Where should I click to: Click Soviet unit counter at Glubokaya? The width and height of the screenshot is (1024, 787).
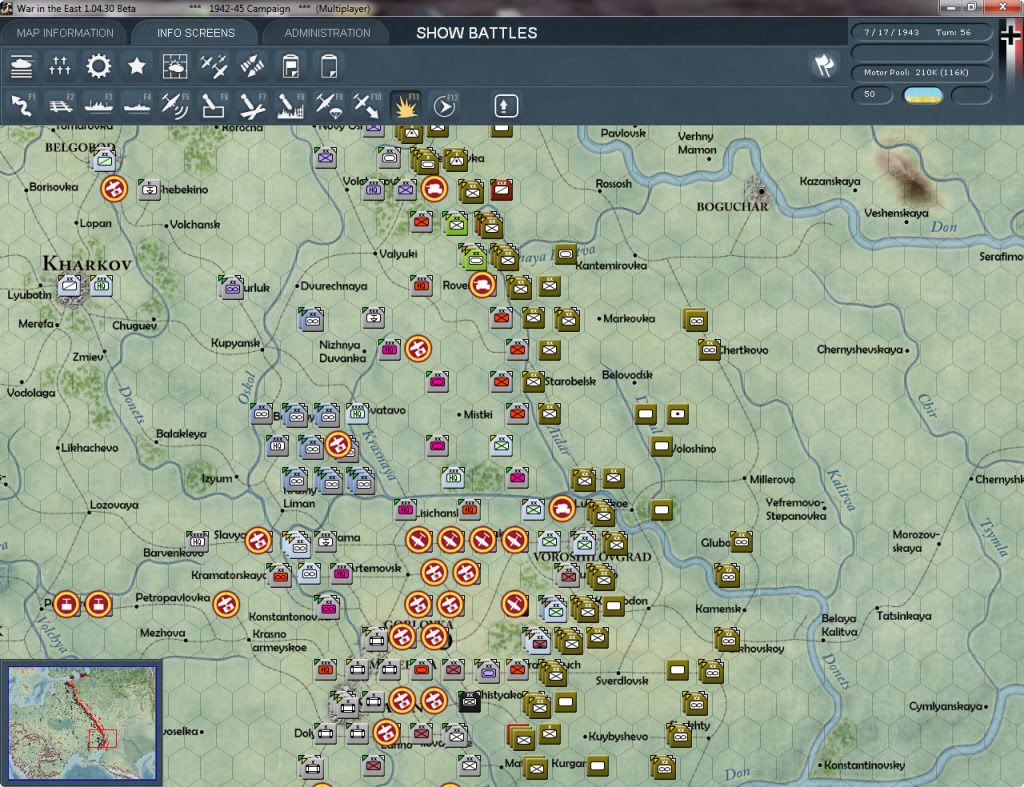741,541
